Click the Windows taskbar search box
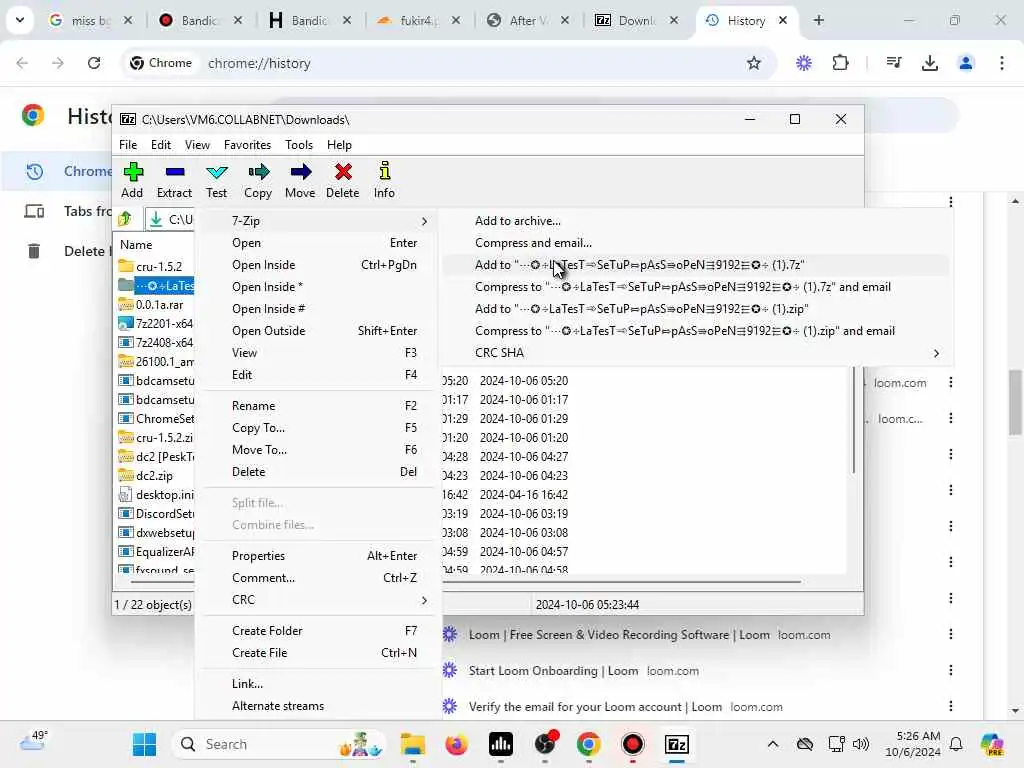1024x768 pixels. [279, 744]
